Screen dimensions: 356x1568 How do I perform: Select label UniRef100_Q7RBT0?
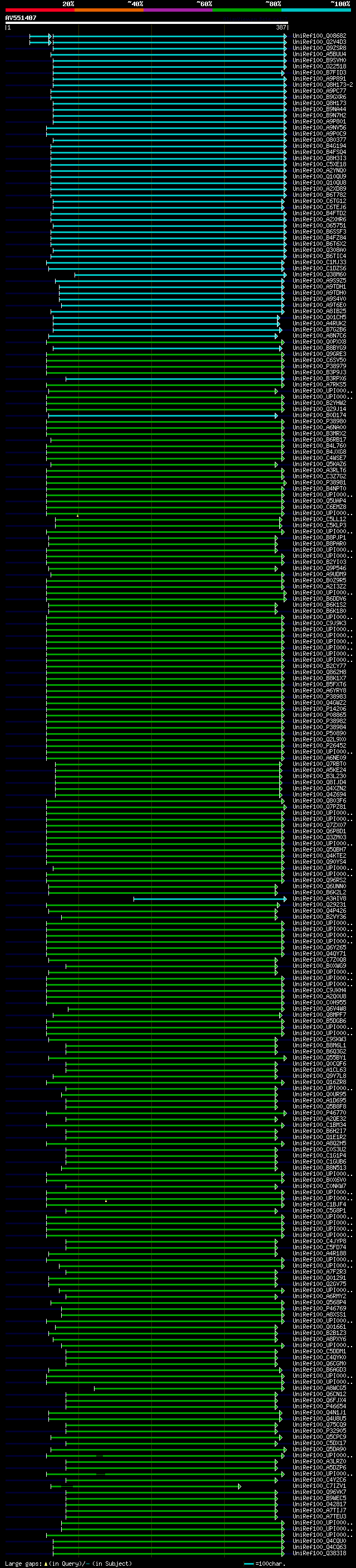pos(319,764)
